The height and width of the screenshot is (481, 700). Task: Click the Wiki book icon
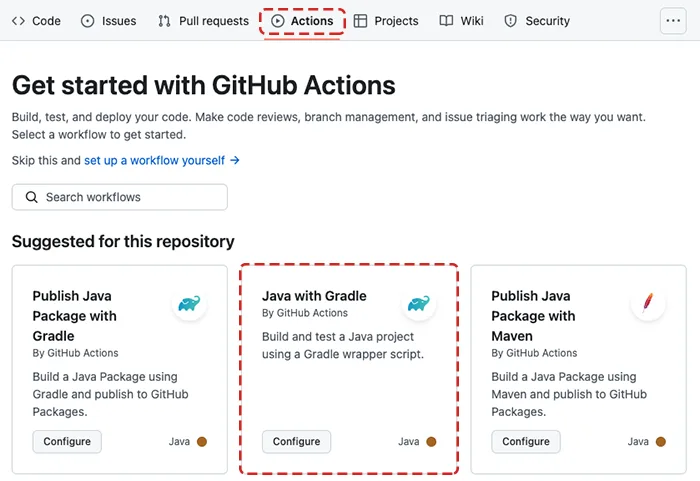pos(446,21)
